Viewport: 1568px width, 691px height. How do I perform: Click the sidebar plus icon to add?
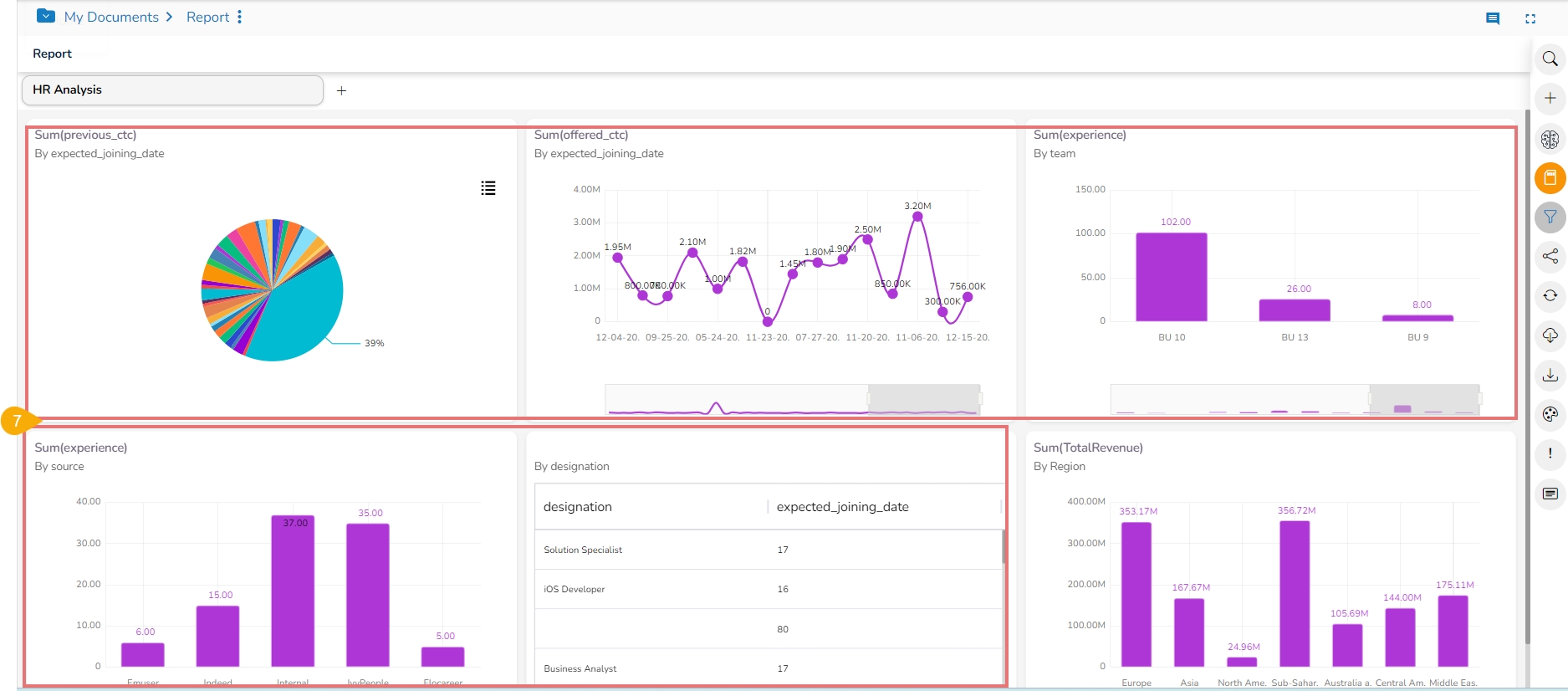click(1550, 98)
